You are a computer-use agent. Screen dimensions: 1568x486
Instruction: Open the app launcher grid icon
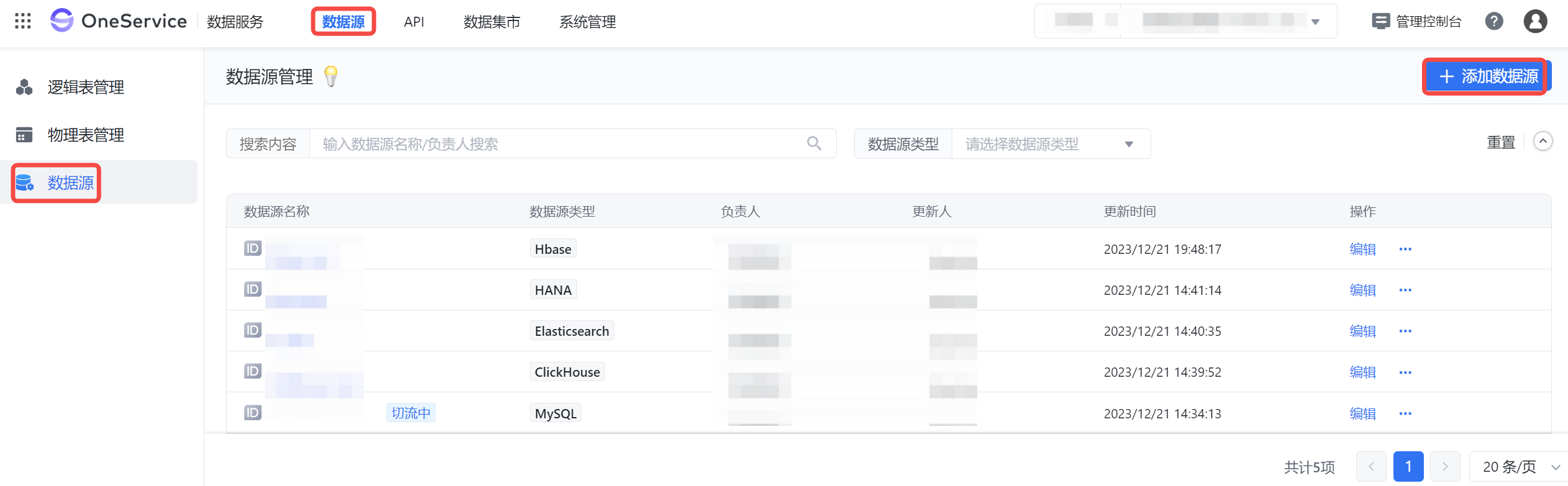pyautogui.click(x=23, y=21)
